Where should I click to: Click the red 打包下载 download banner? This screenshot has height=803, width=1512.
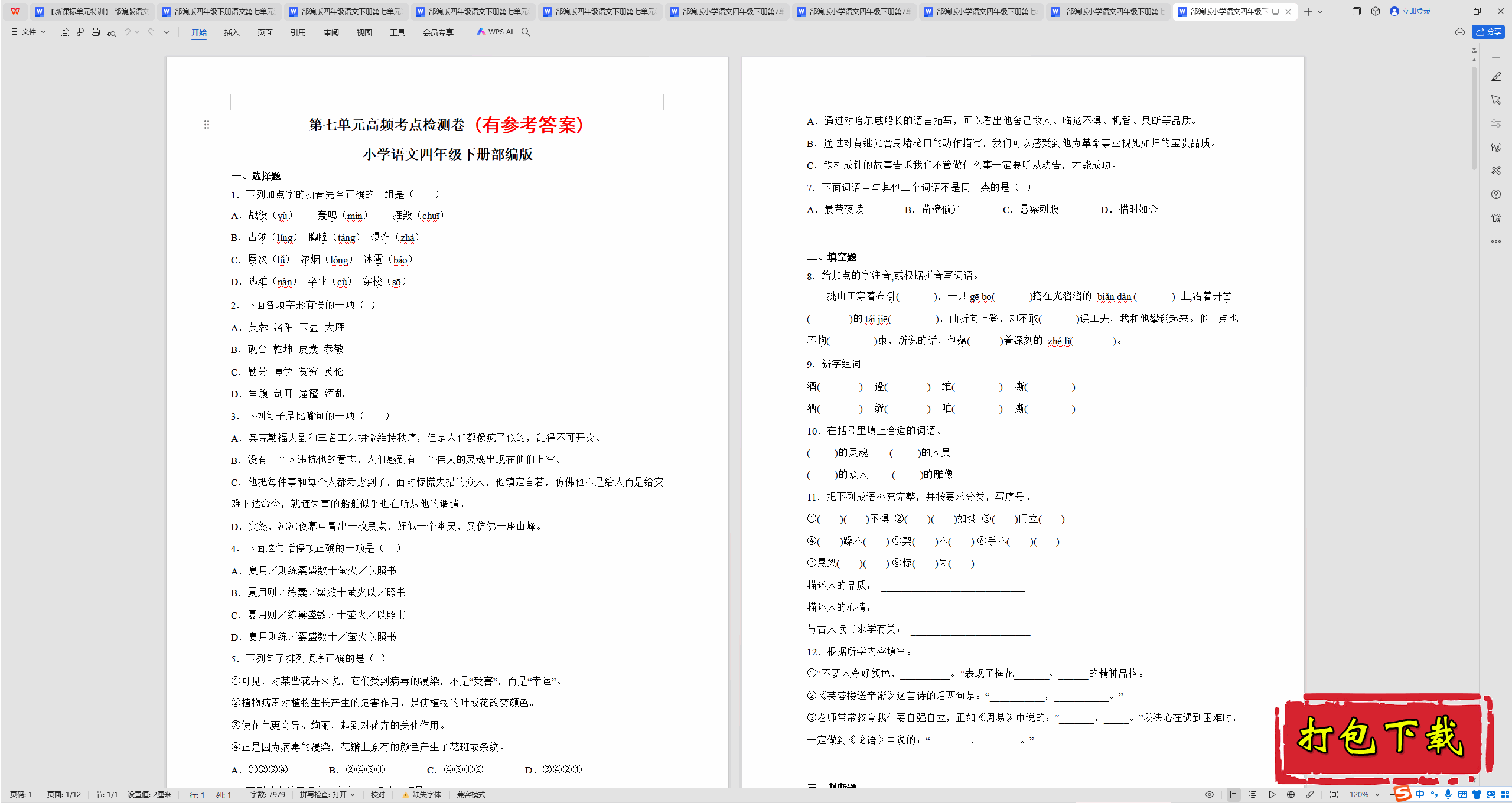(x=1384, y=739)
